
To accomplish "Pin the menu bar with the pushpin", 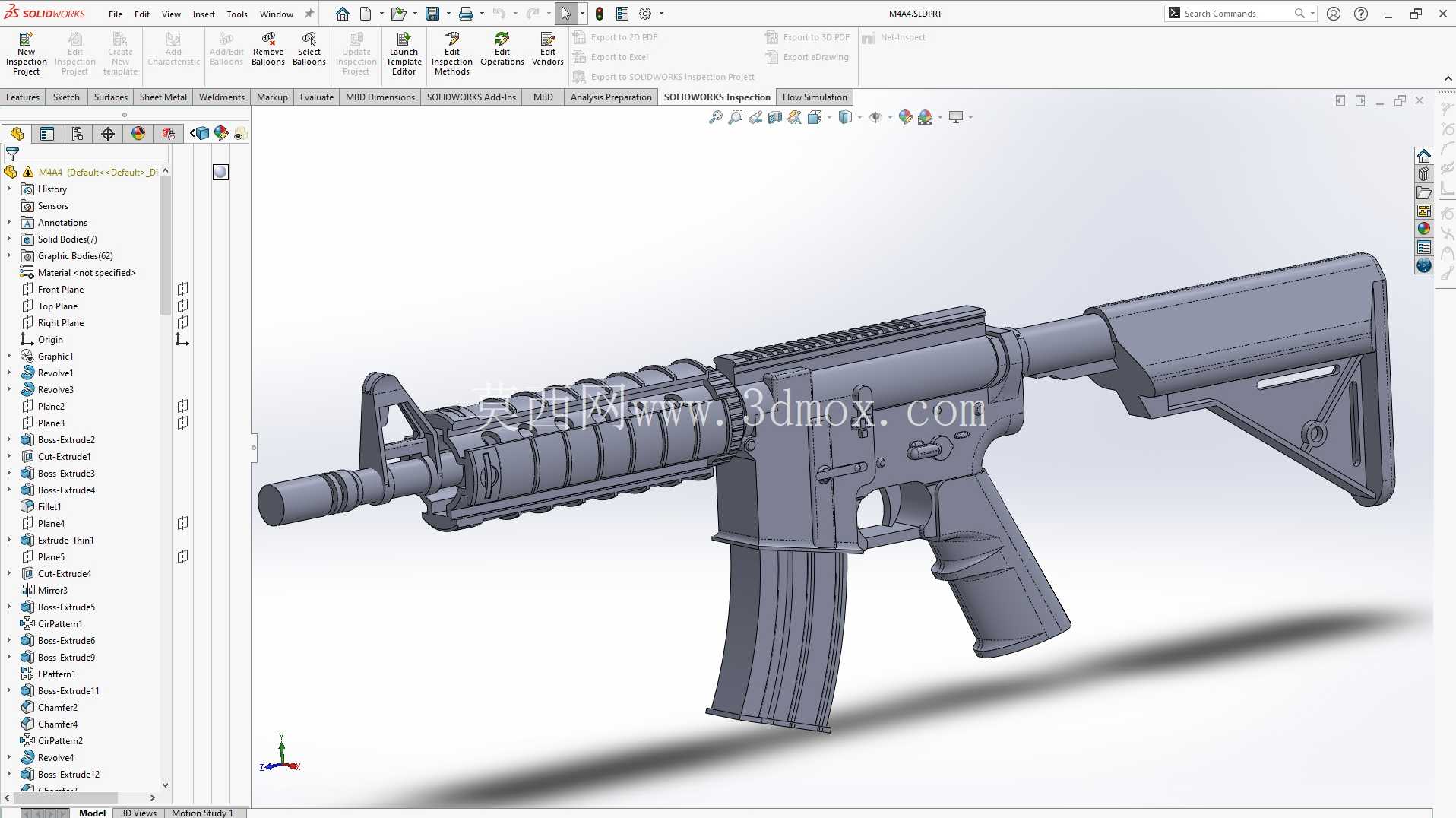I will coord(309,14).
